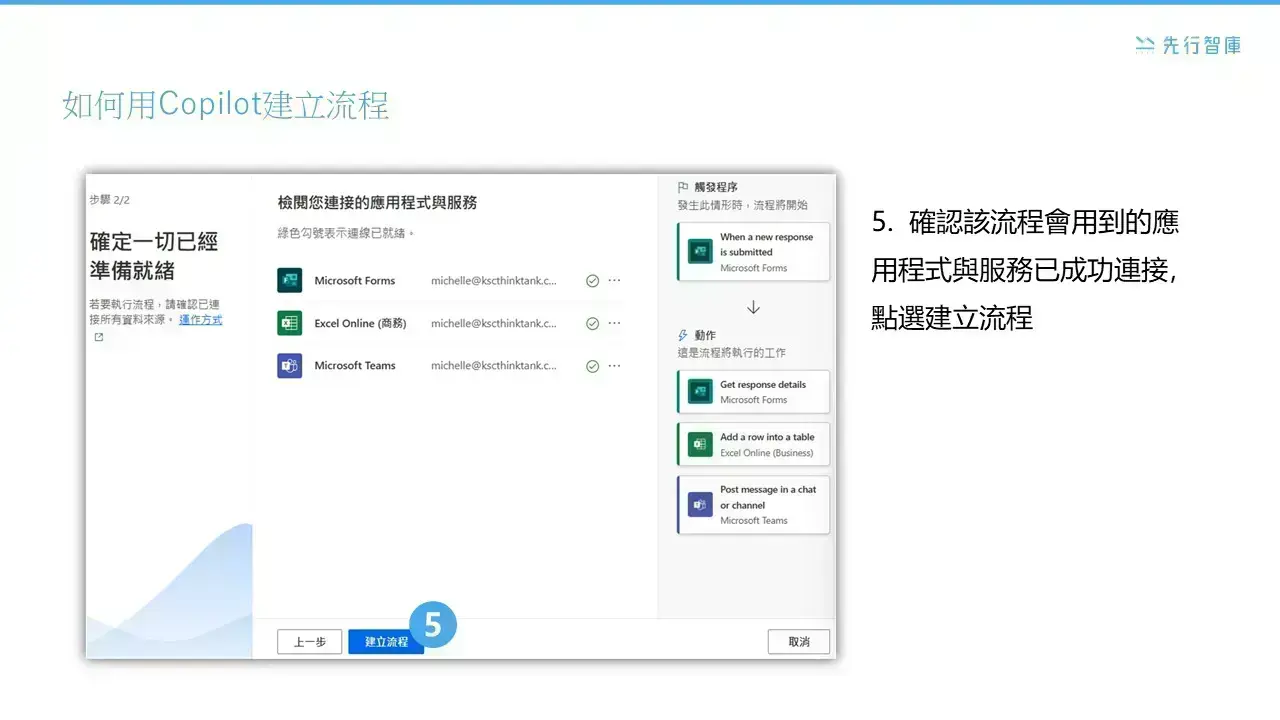Select 'Post message in a chat or channel' card
This screenshot has height=720, width=1280.
pyautogui.click(x=754, y=505)
